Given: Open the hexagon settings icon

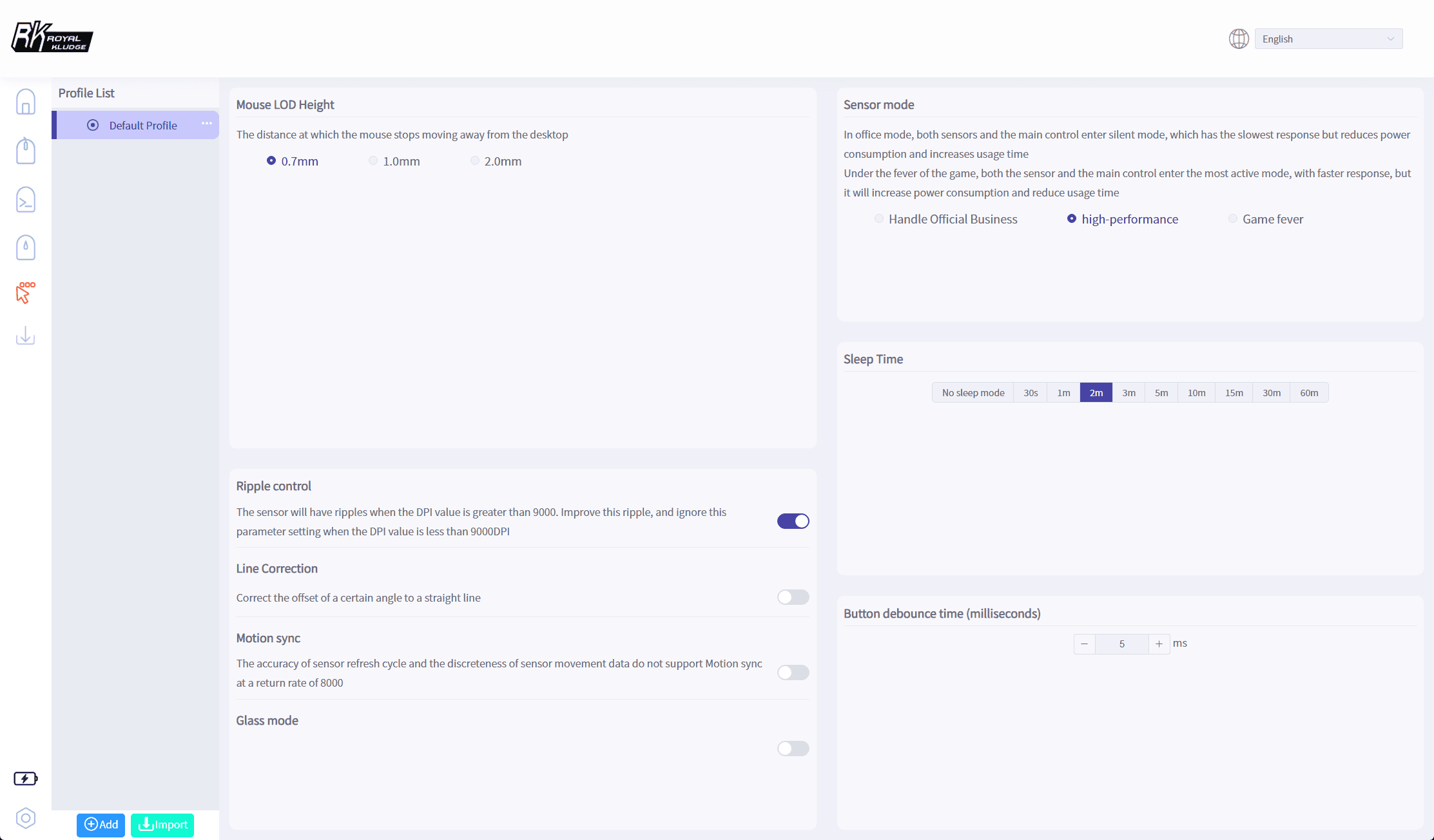Looking at the screenshot, I should pos(26,818).
